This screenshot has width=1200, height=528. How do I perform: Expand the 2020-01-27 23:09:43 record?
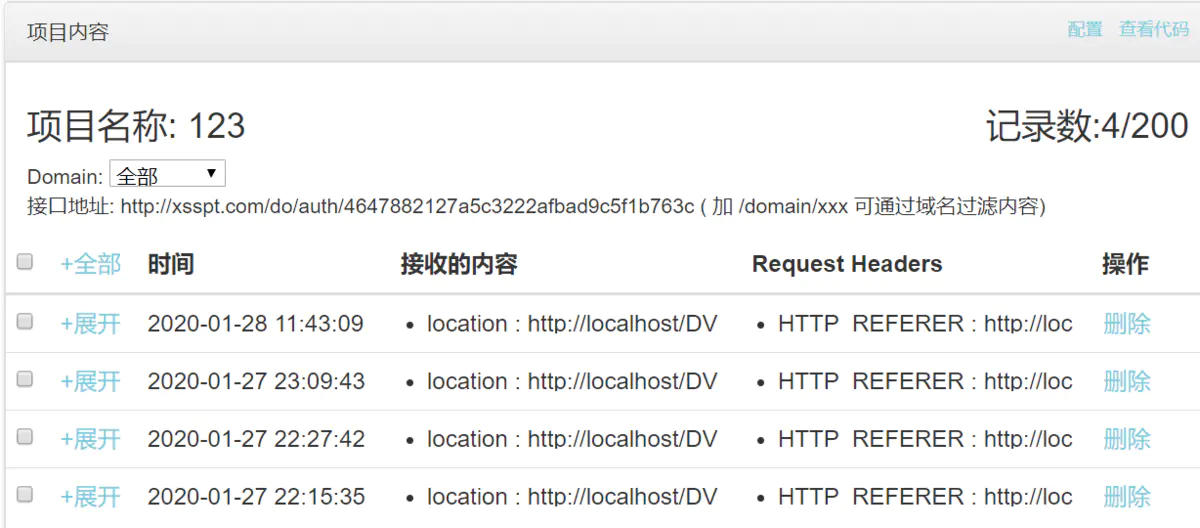tap(90, 382)
